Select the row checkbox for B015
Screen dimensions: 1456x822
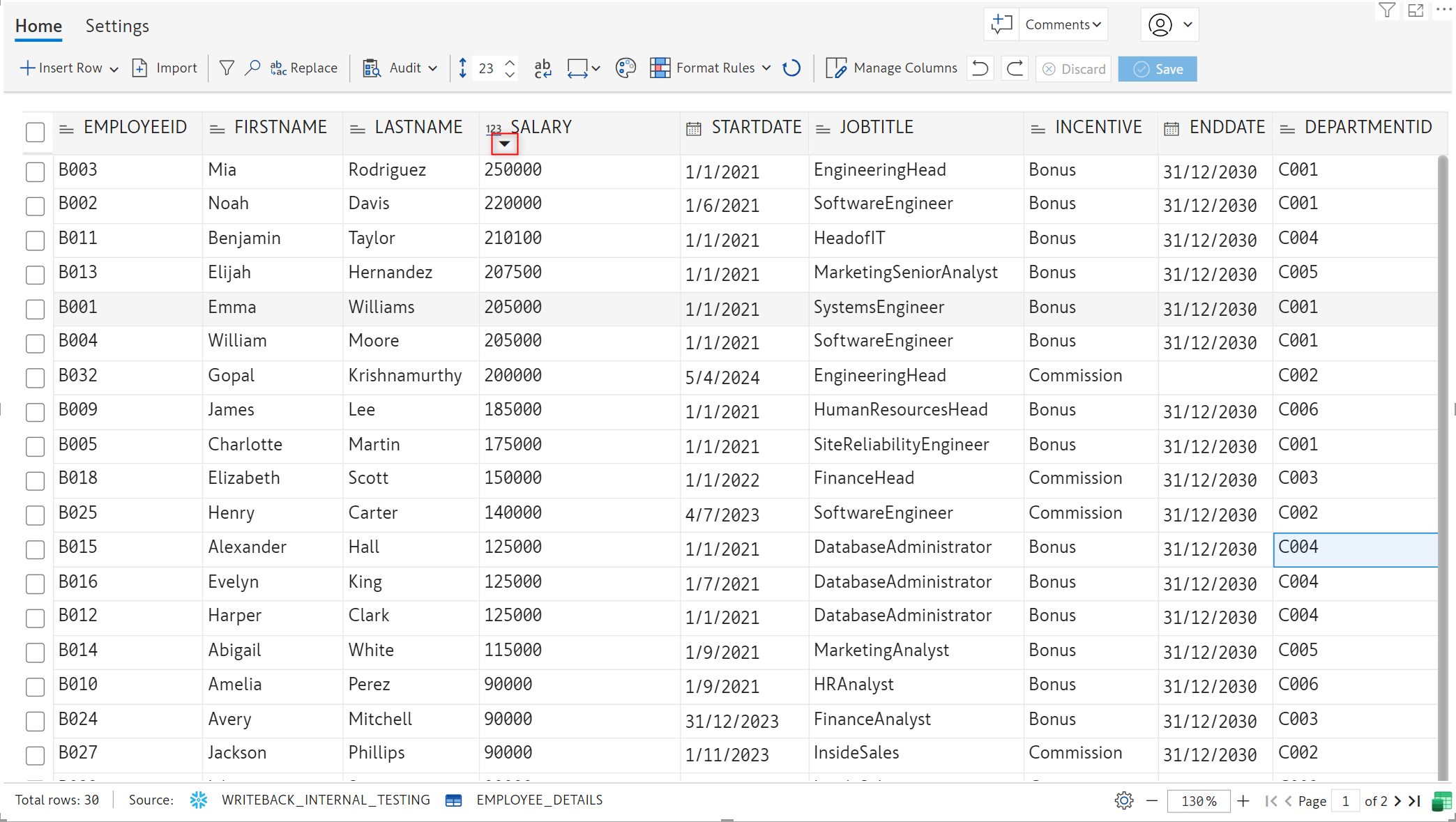(x=35, y=549)
